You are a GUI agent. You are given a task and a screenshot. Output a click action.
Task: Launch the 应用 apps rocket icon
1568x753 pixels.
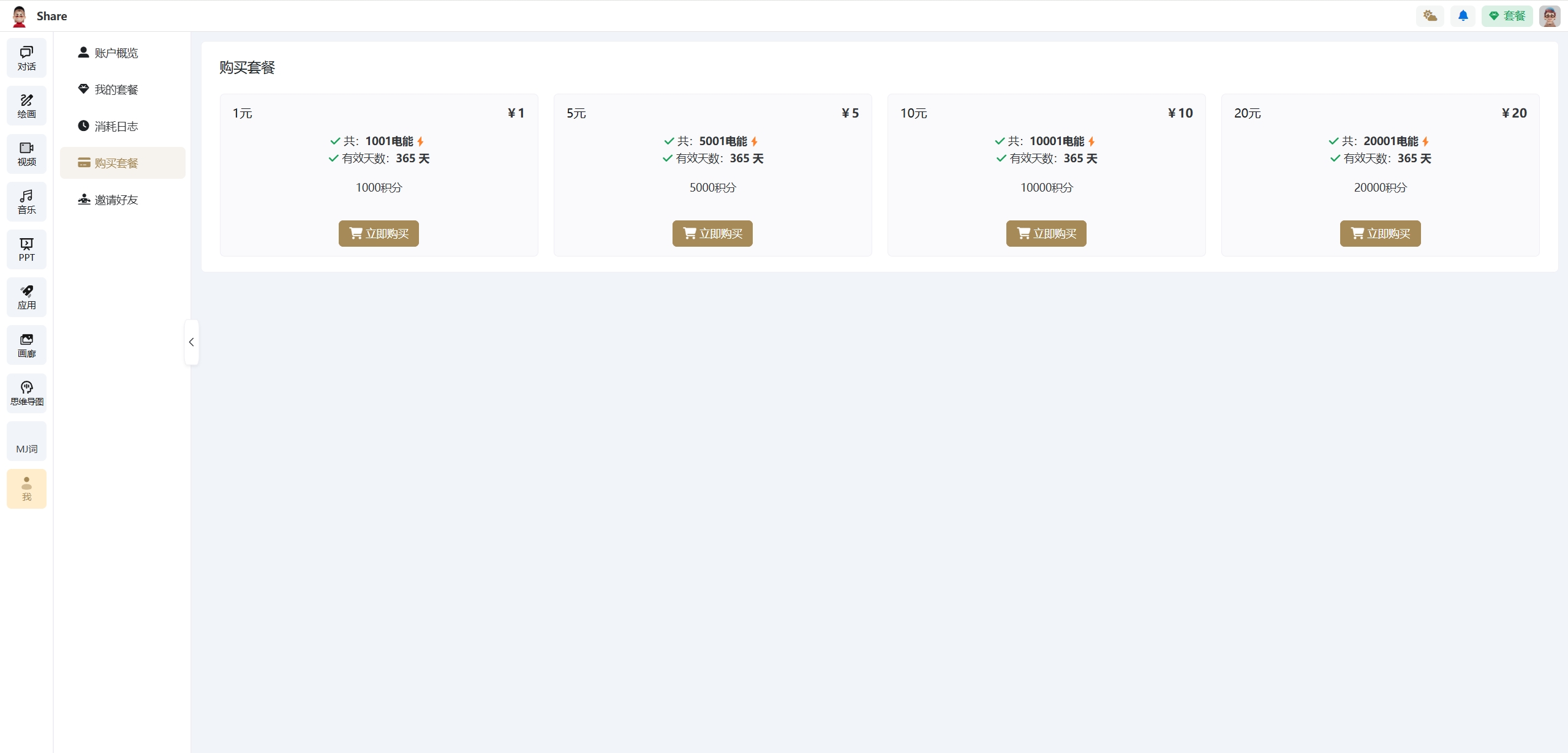26,297
